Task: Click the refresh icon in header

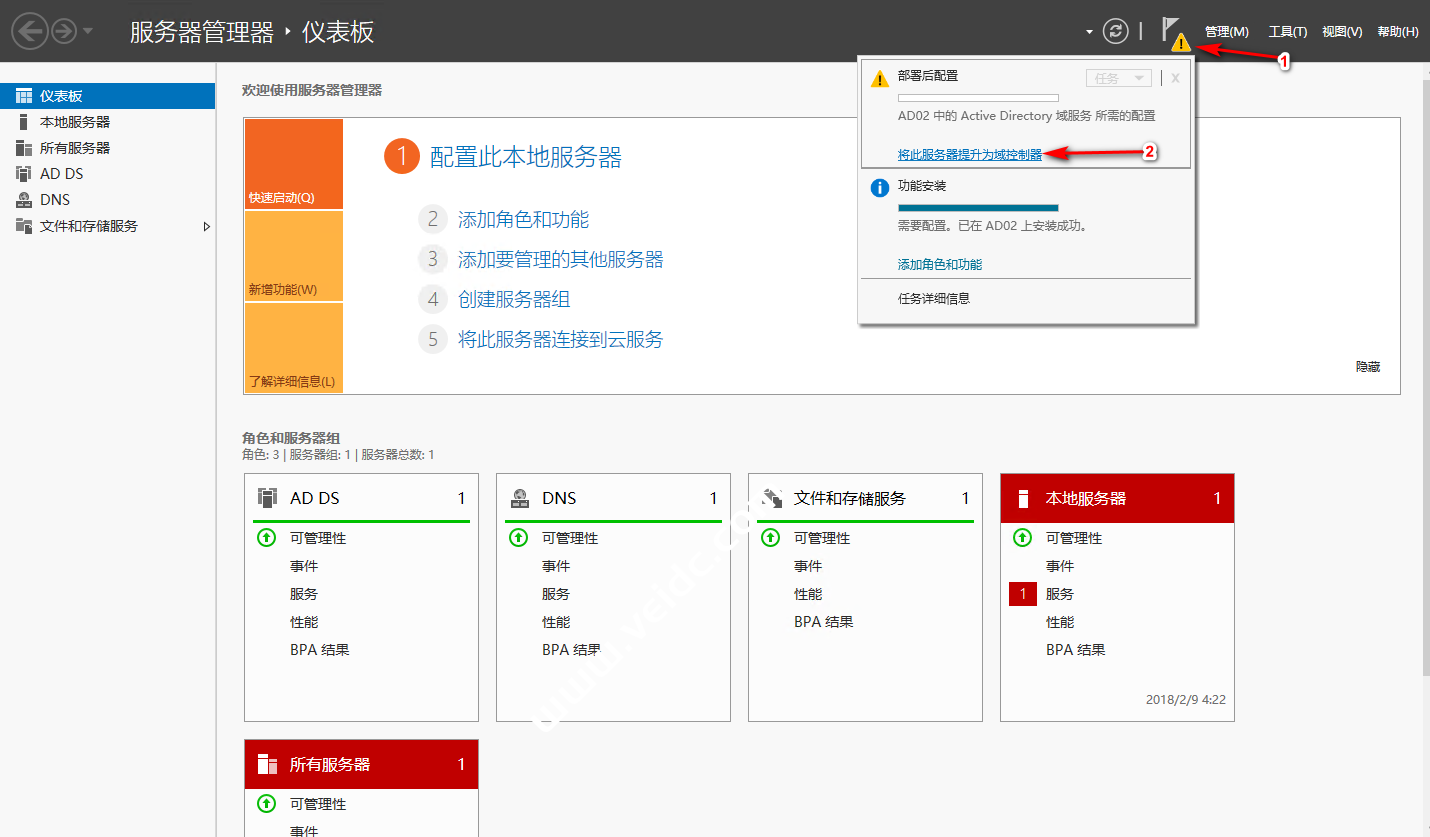Action: pyautogui.click(x=1115, y=31)
